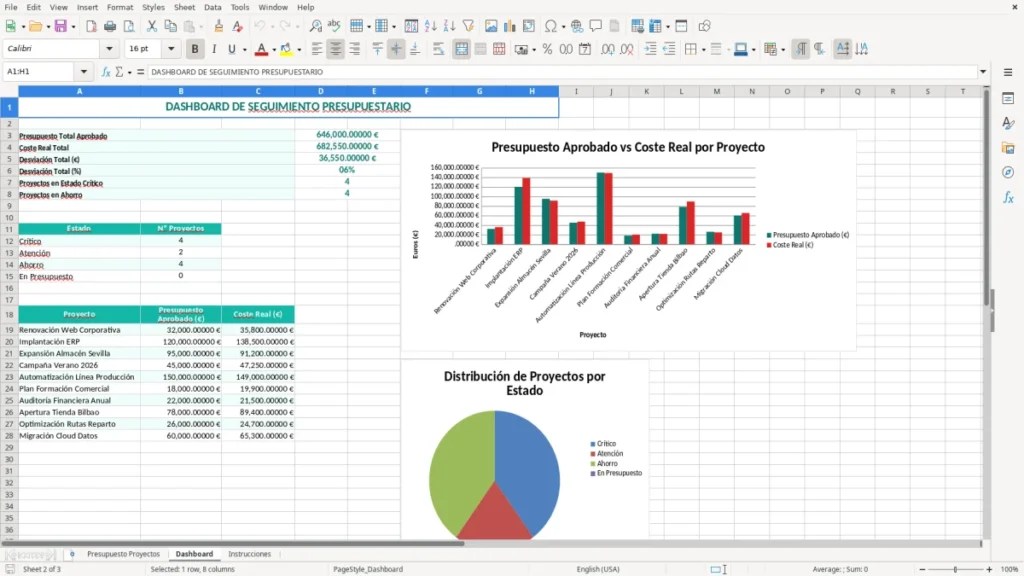Click the Insert Hyperlink icon

[x=577, y=26]
